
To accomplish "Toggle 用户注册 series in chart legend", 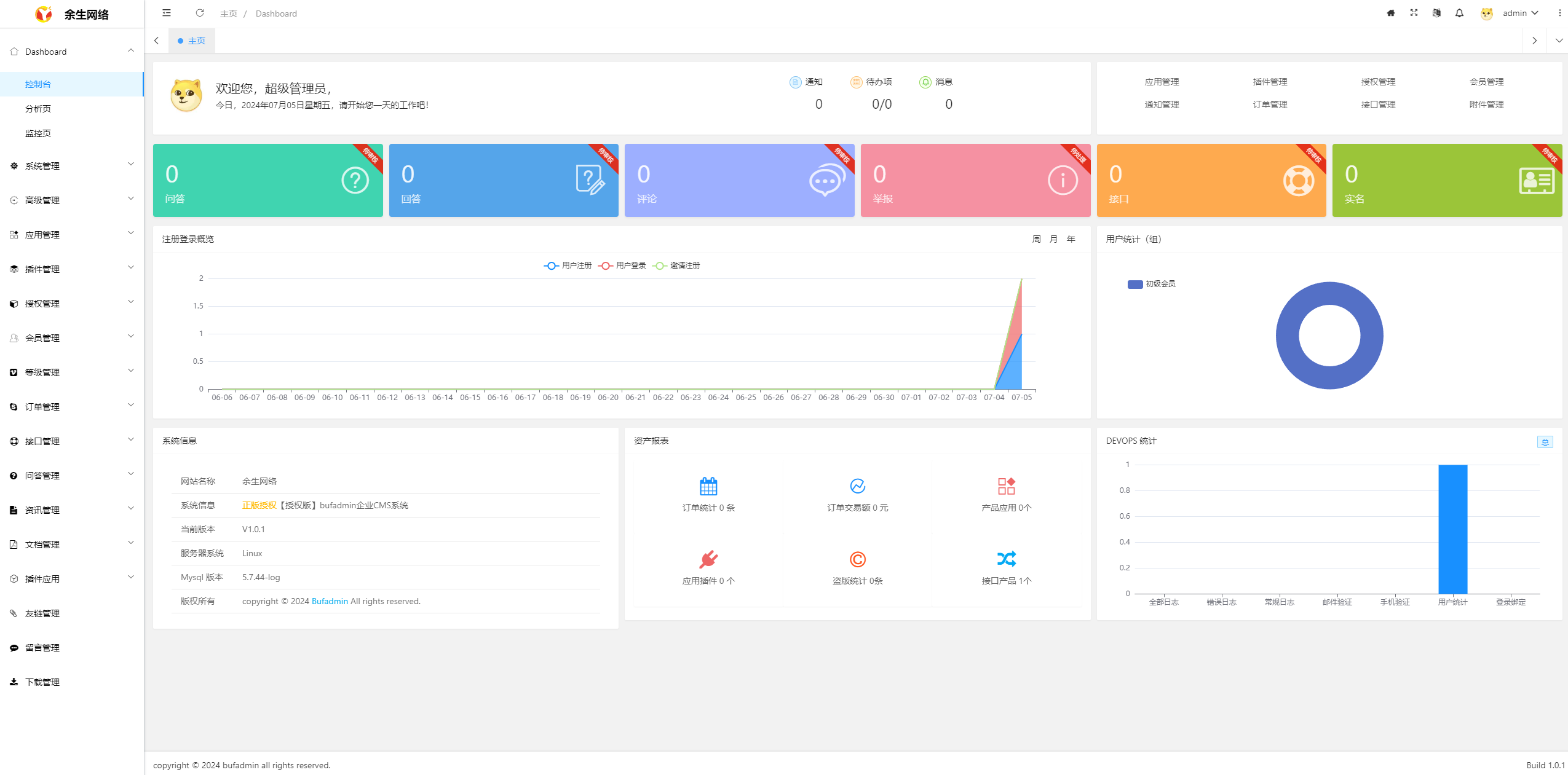I will pyautogui.click(x=568, y=266).
